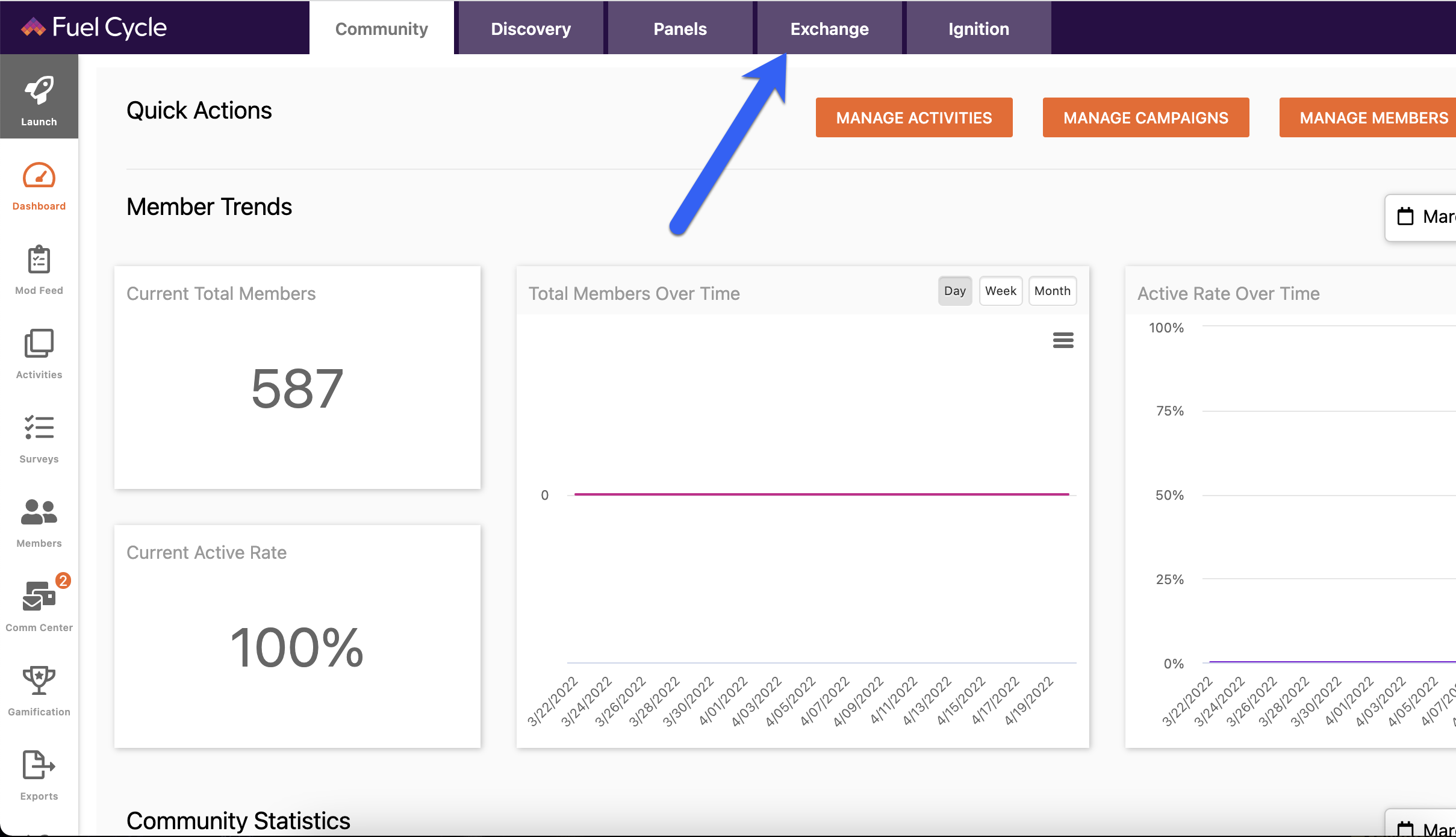
Task: Click the pink line in members chart
Action: pos(821,494)
